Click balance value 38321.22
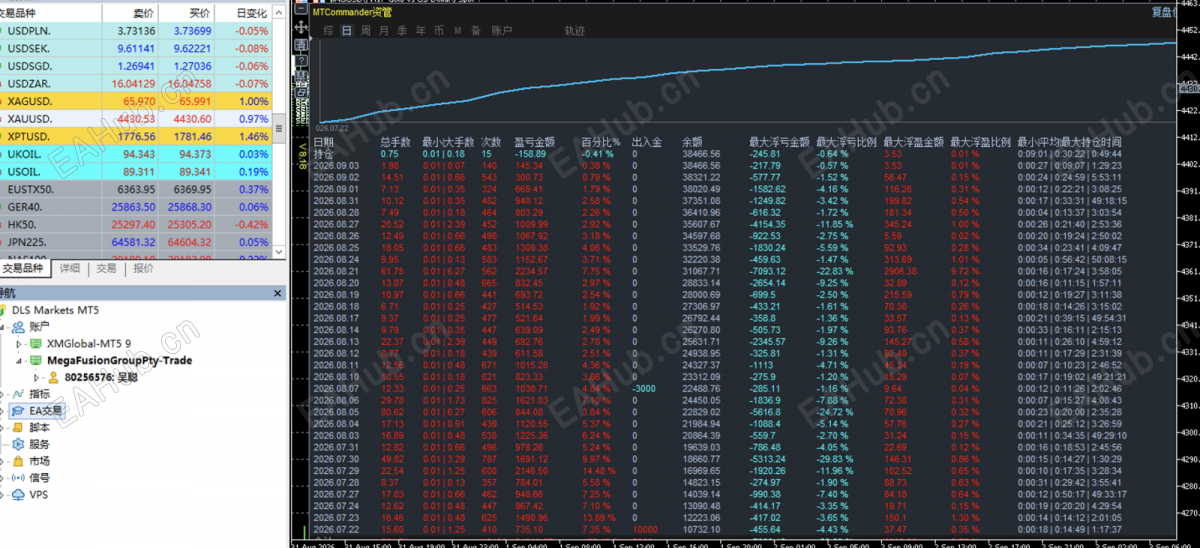 point(701,176)
